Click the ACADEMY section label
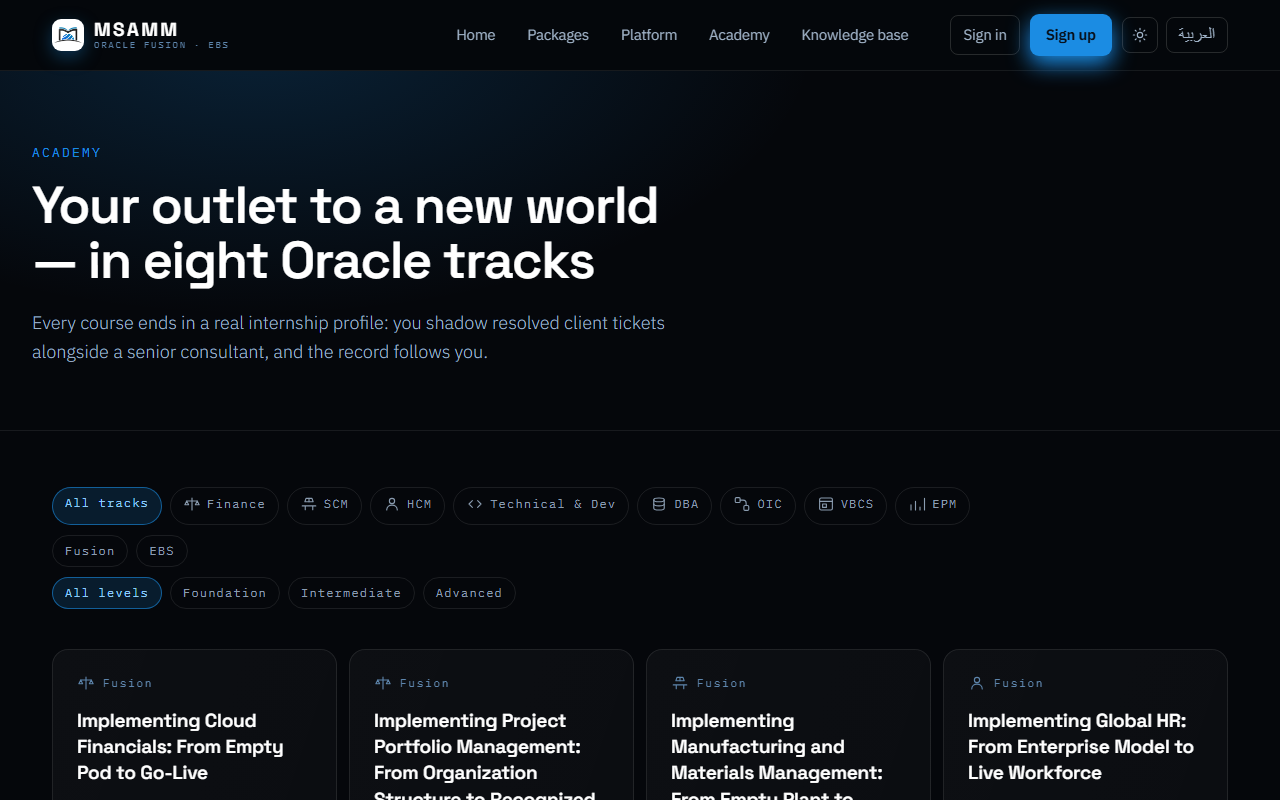 tap(67, 153)
